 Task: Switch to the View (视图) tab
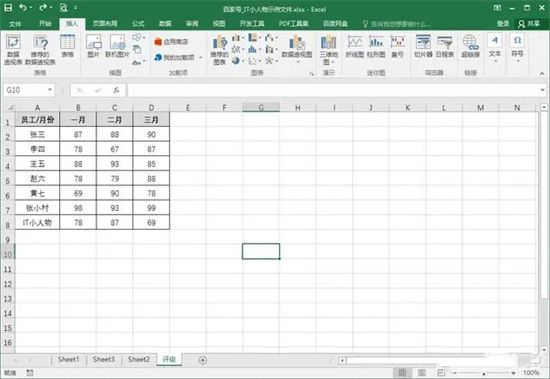[219, 24]
